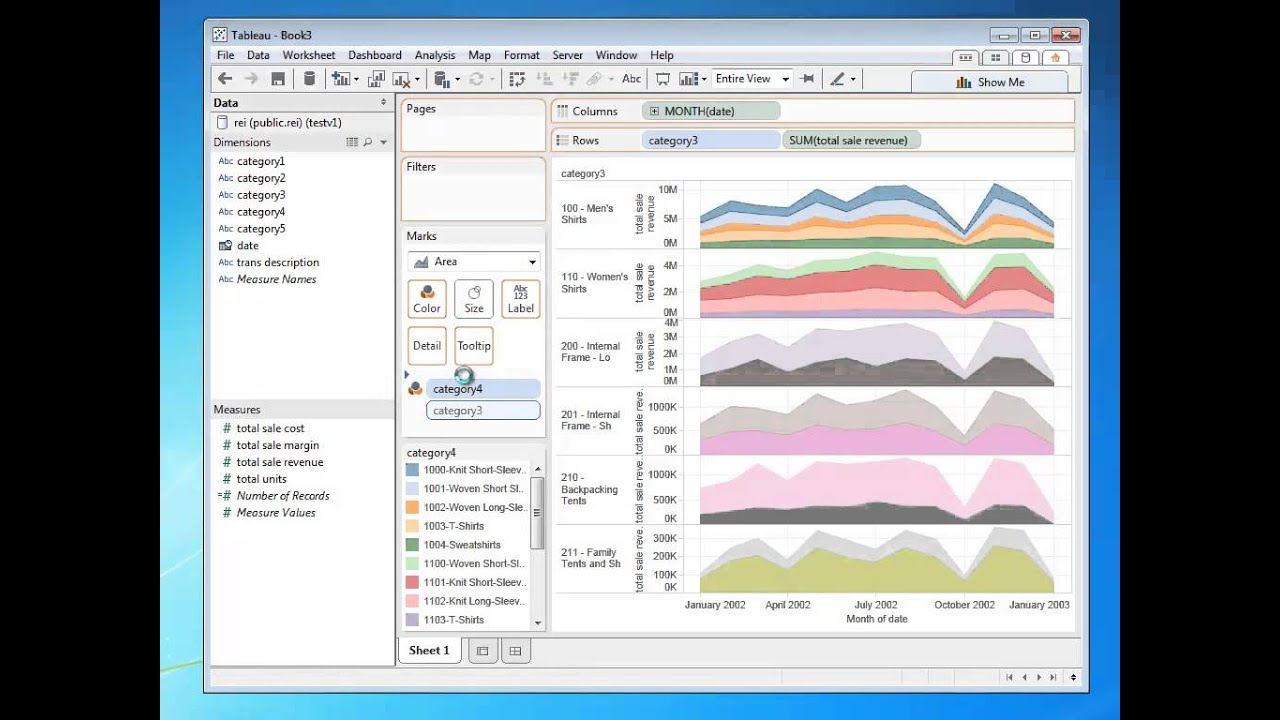Open the Highlight pen dropdown arrow
Screen dimensions: 1280x720
(x=853, y=80)
